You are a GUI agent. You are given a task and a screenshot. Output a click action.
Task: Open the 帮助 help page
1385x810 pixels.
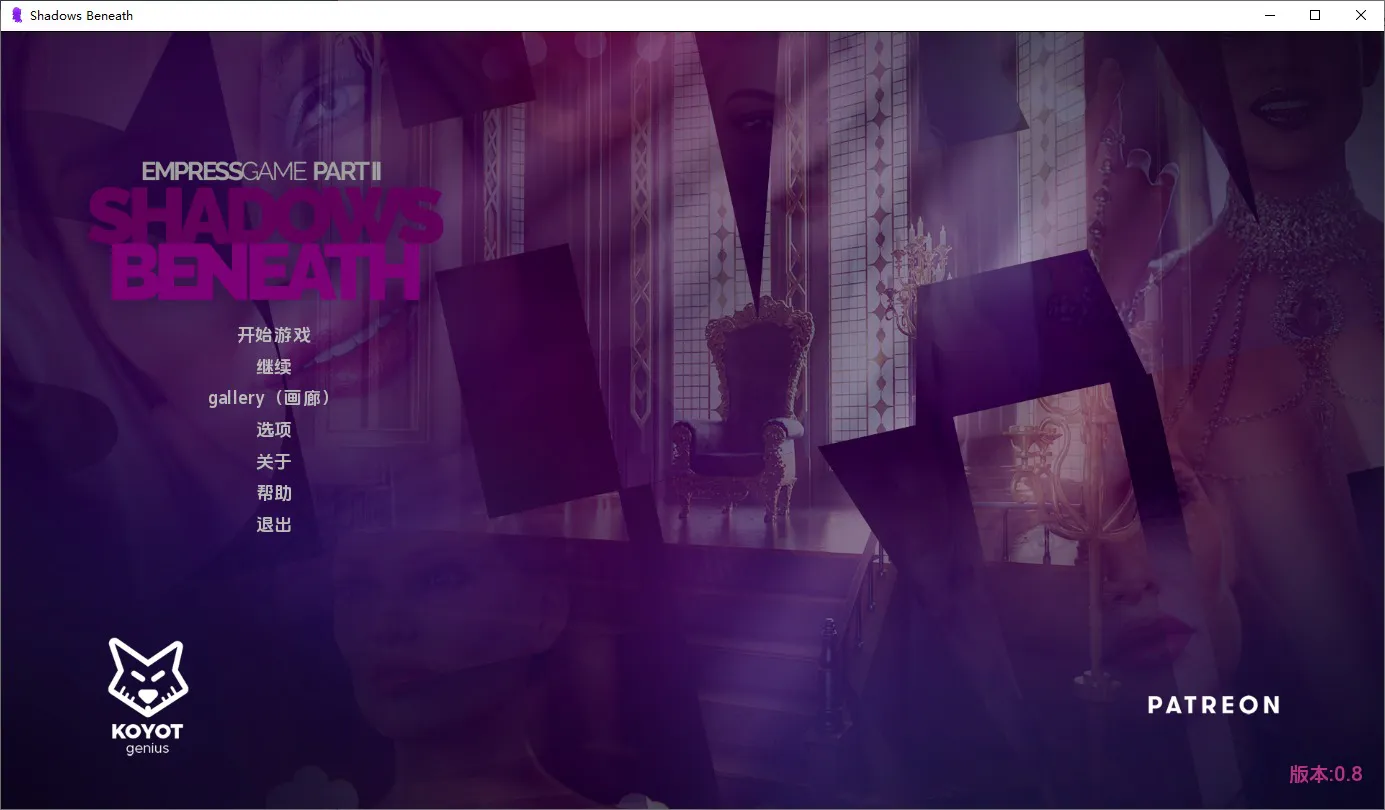pyautogui.click(x=274, y=493)
